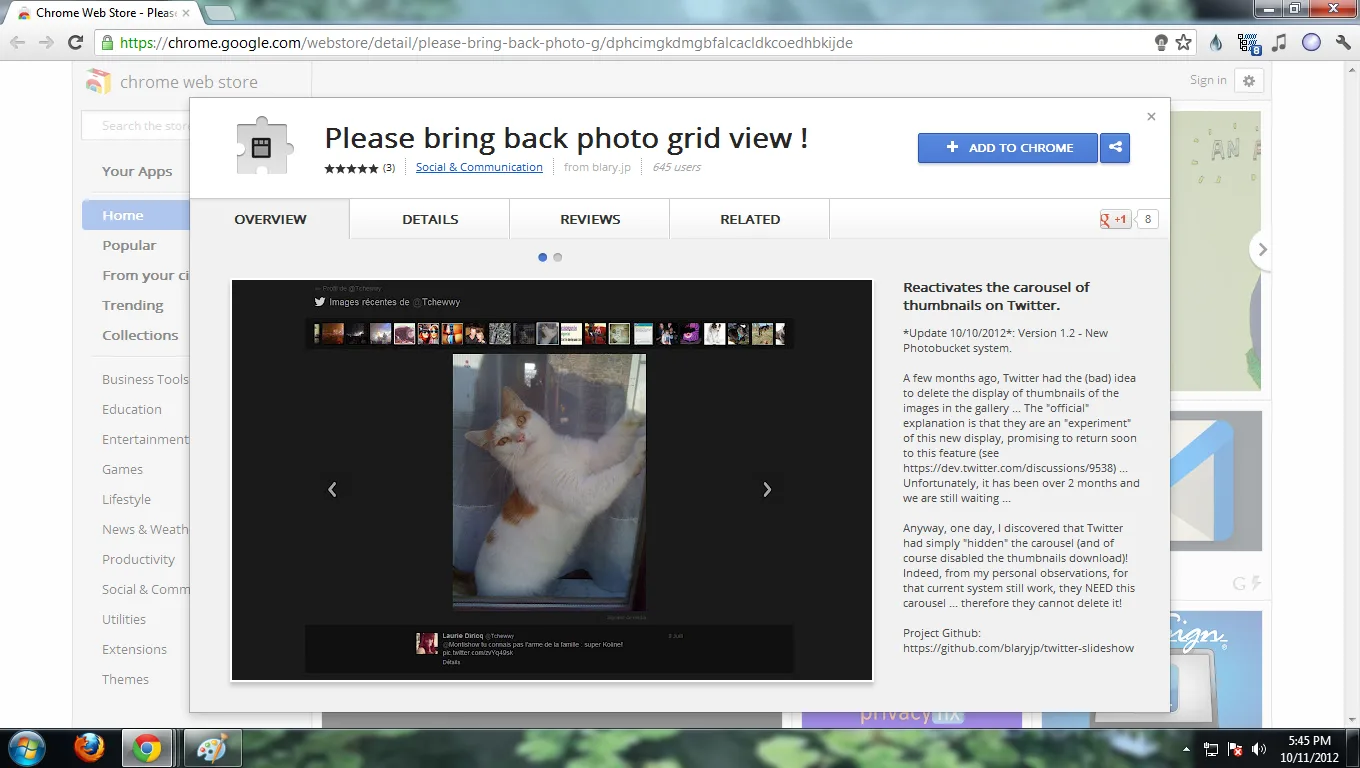This screenshot has height=768, width=1360.
Task: Share the extension via the blue share icon
Action: (x=1114, y=147)
